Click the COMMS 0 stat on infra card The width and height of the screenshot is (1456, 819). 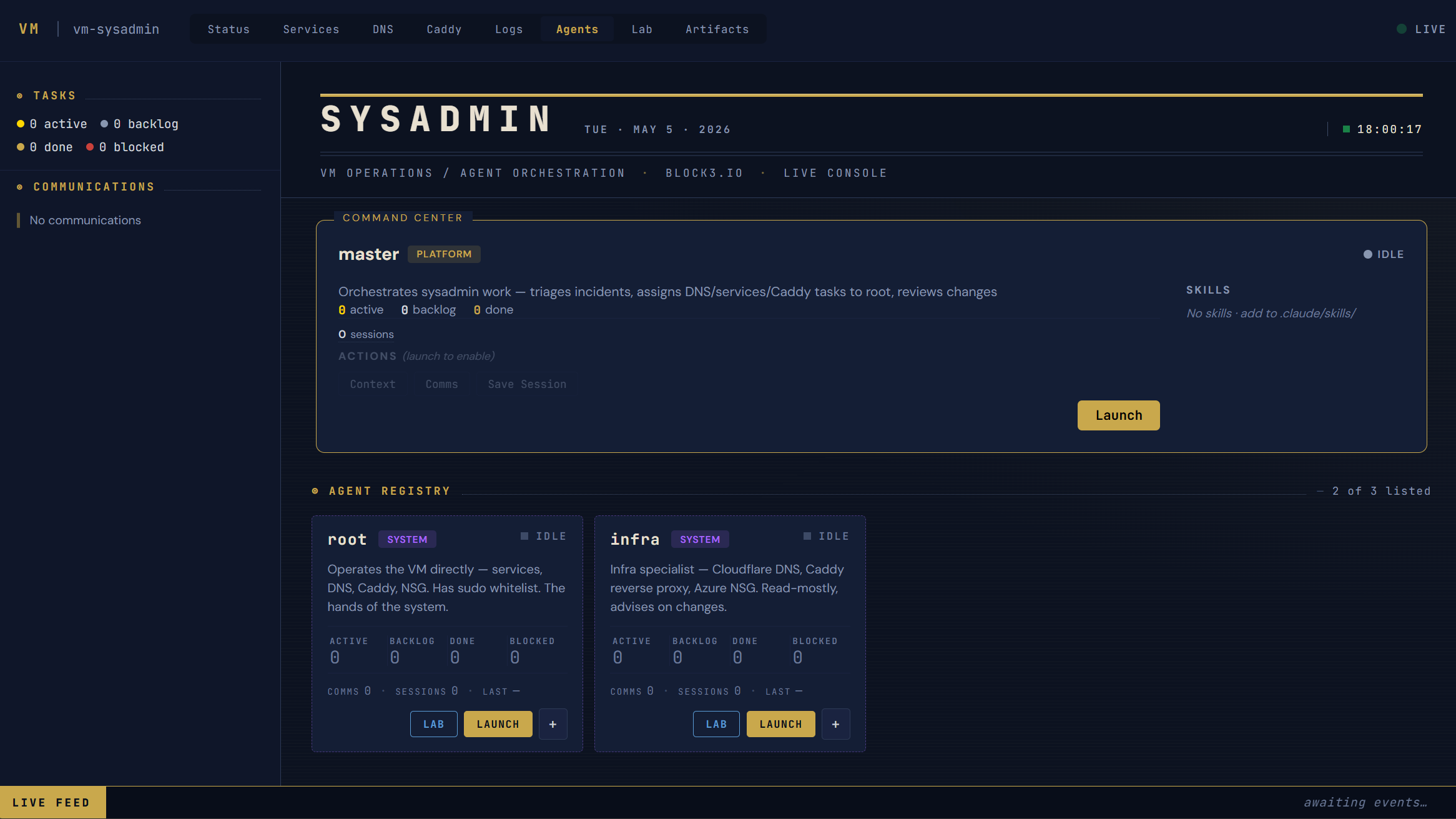tap(632, 691)
